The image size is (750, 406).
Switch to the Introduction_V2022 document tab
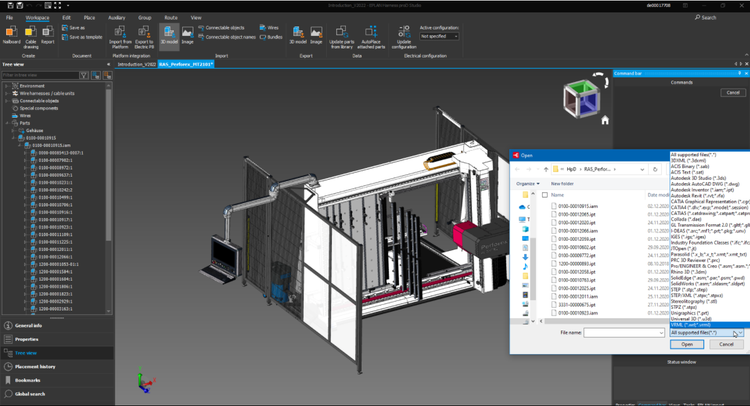135,63
